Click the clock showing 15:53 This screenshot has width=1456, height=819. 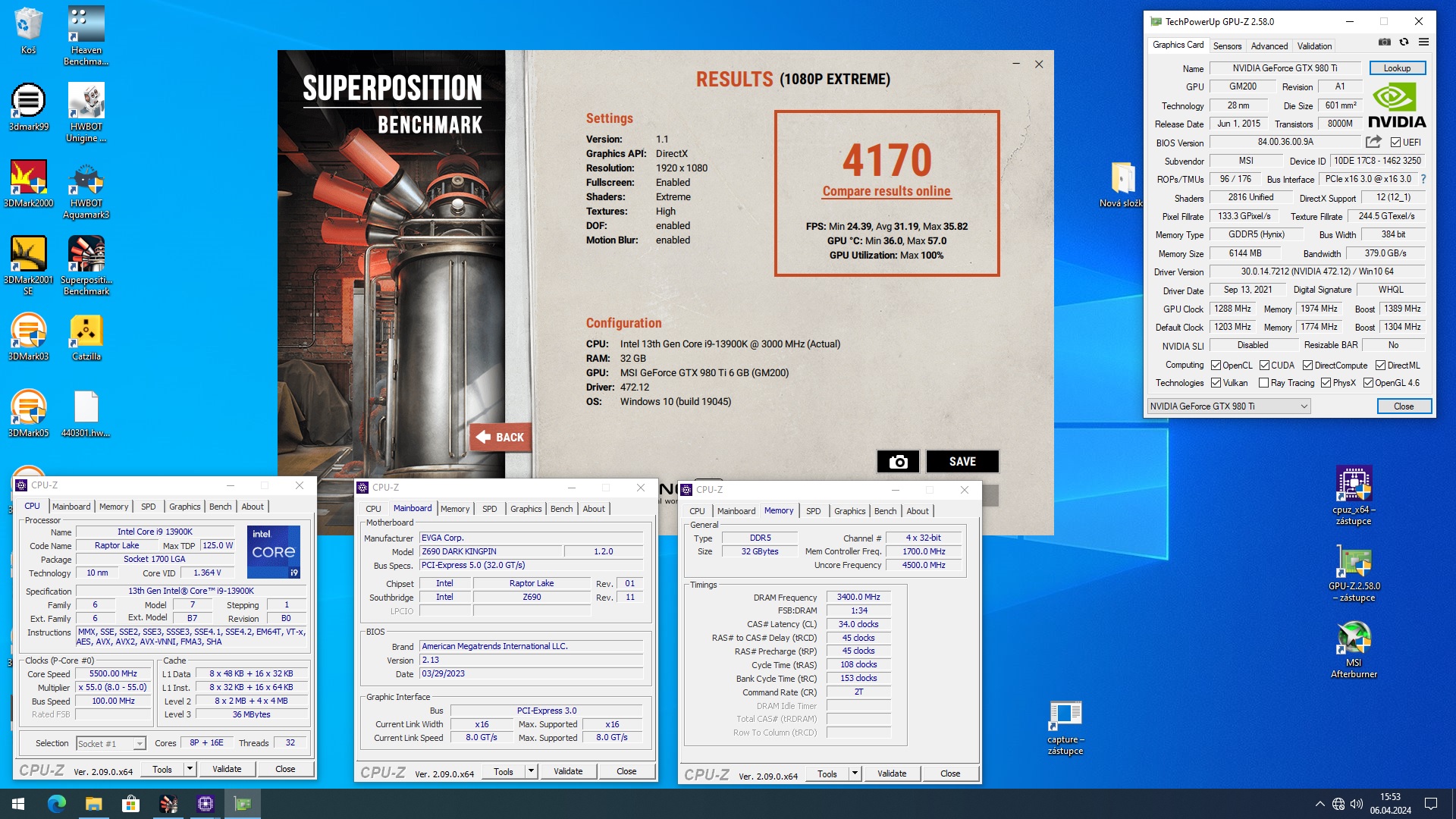point(1390,797)
